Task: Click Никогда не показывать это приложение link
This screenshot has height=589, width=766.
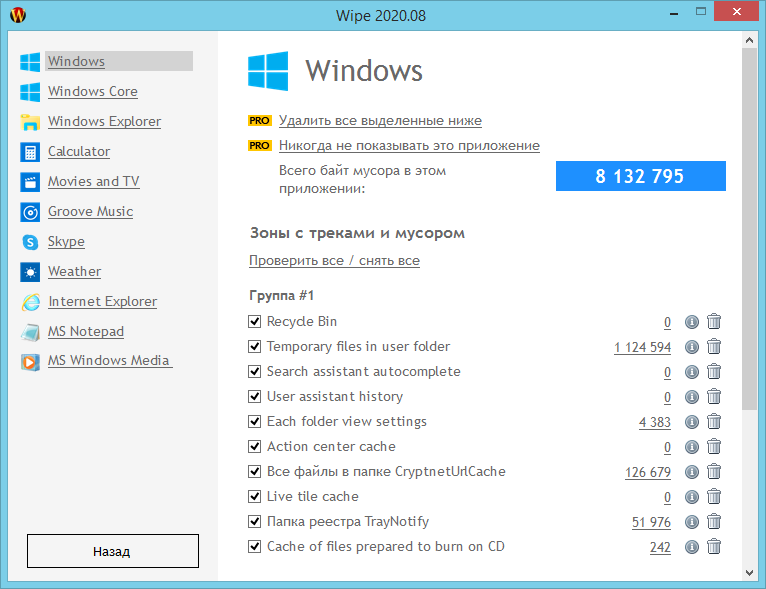Action: click(x=409, y=146)
